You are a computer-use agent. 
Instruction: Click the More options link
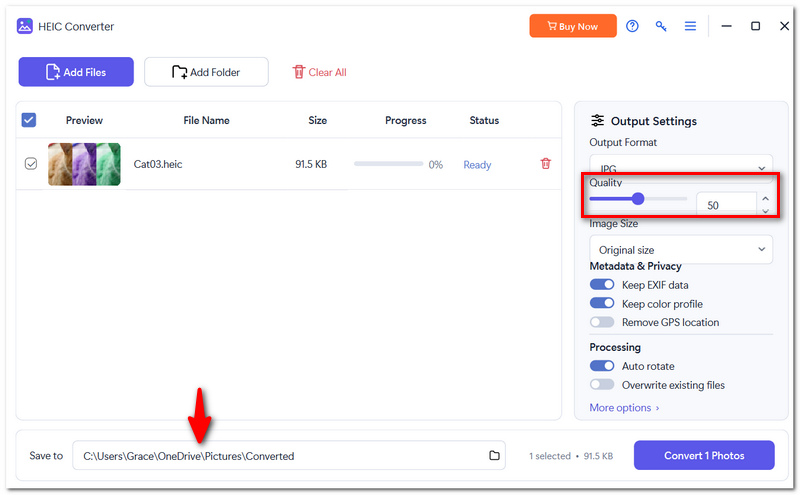click(624, 408)
